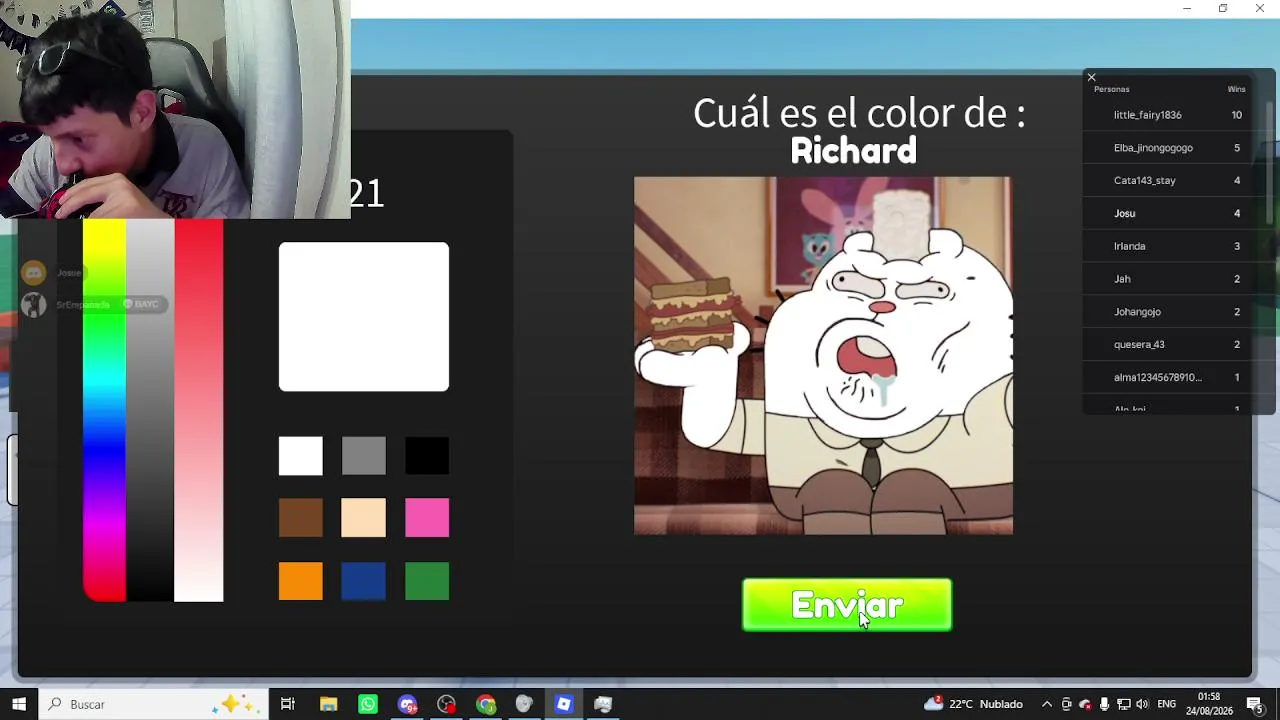
Task: Click the large white color preview box
Action: click(x=364, y=317)
